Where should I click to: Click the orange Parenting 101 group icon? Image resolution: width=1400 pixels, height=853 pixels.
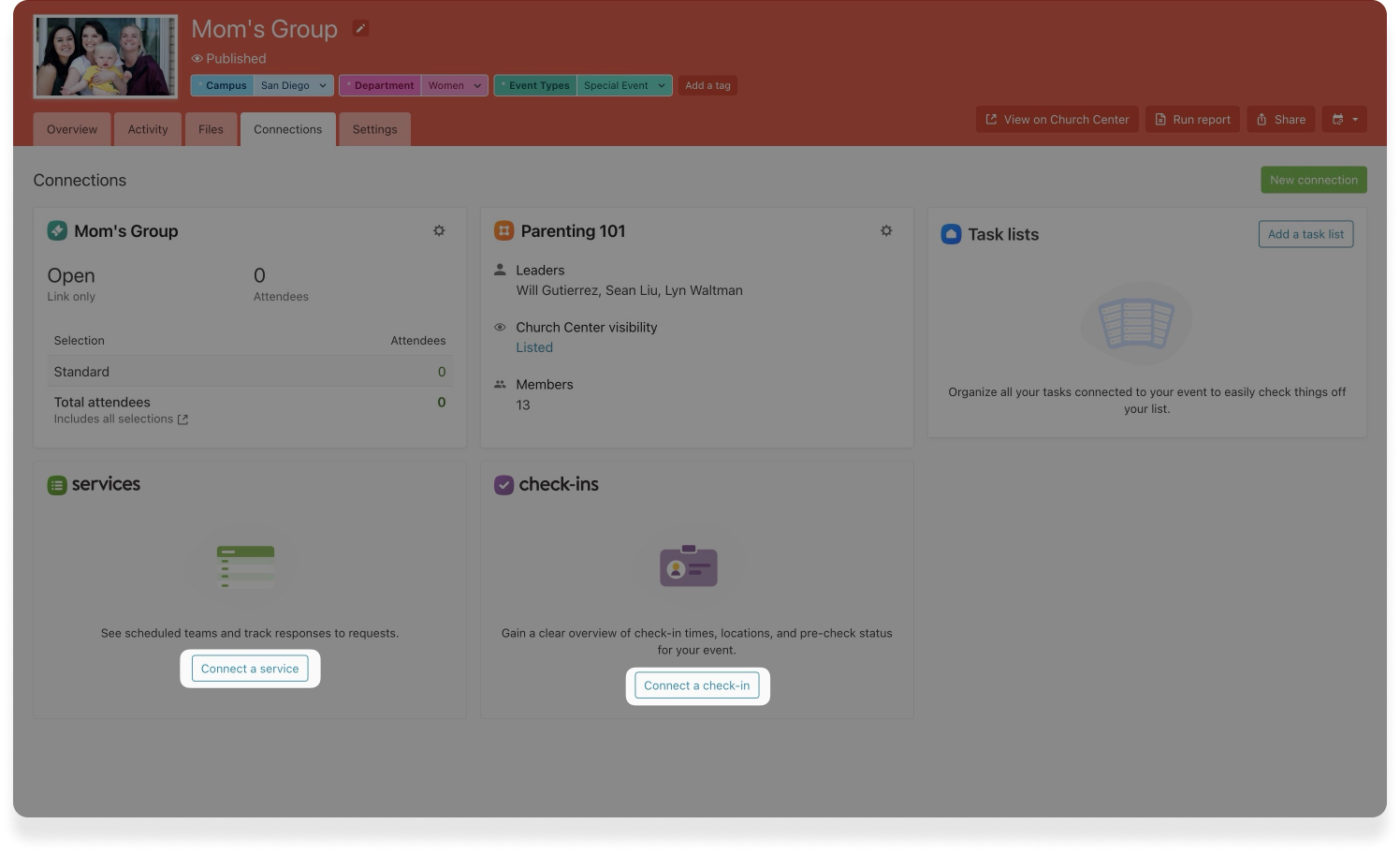pyautogui.click(x=504, y=231)
